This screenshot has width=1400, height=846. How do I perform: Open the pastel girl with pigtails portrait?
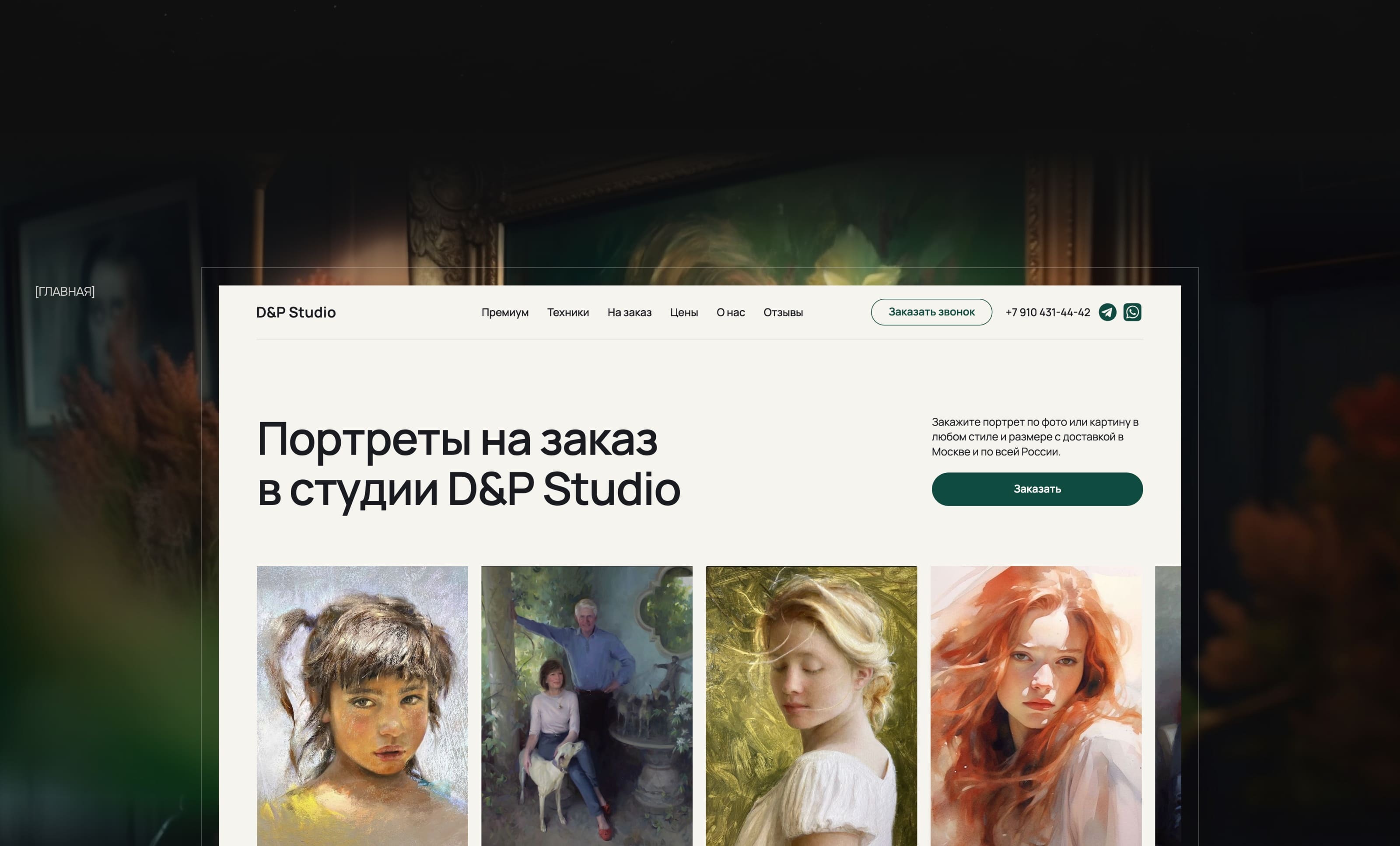pos(362,705)
